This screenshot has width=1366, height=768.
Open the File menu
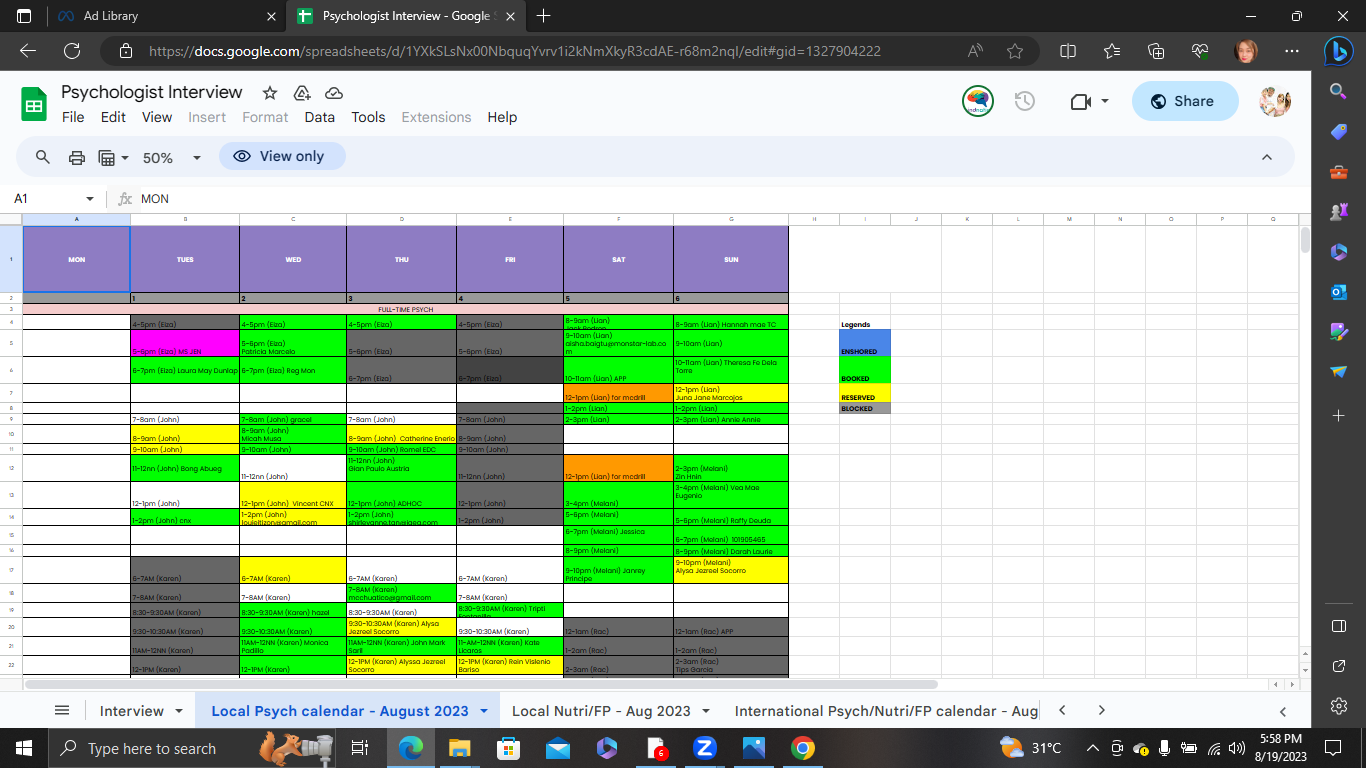(73, 117)
